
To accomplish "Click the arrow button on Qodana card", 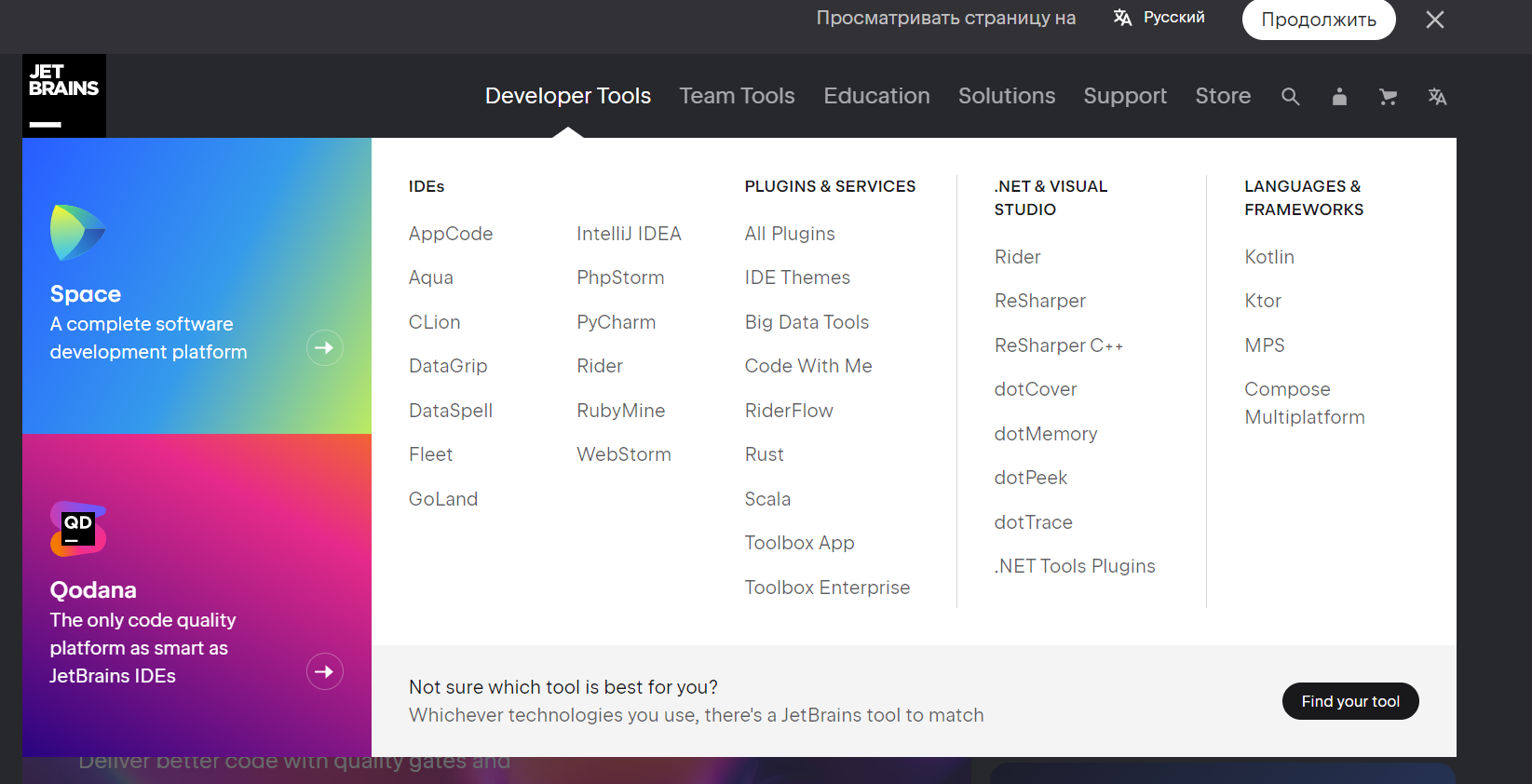I will (x=325, y=671).
